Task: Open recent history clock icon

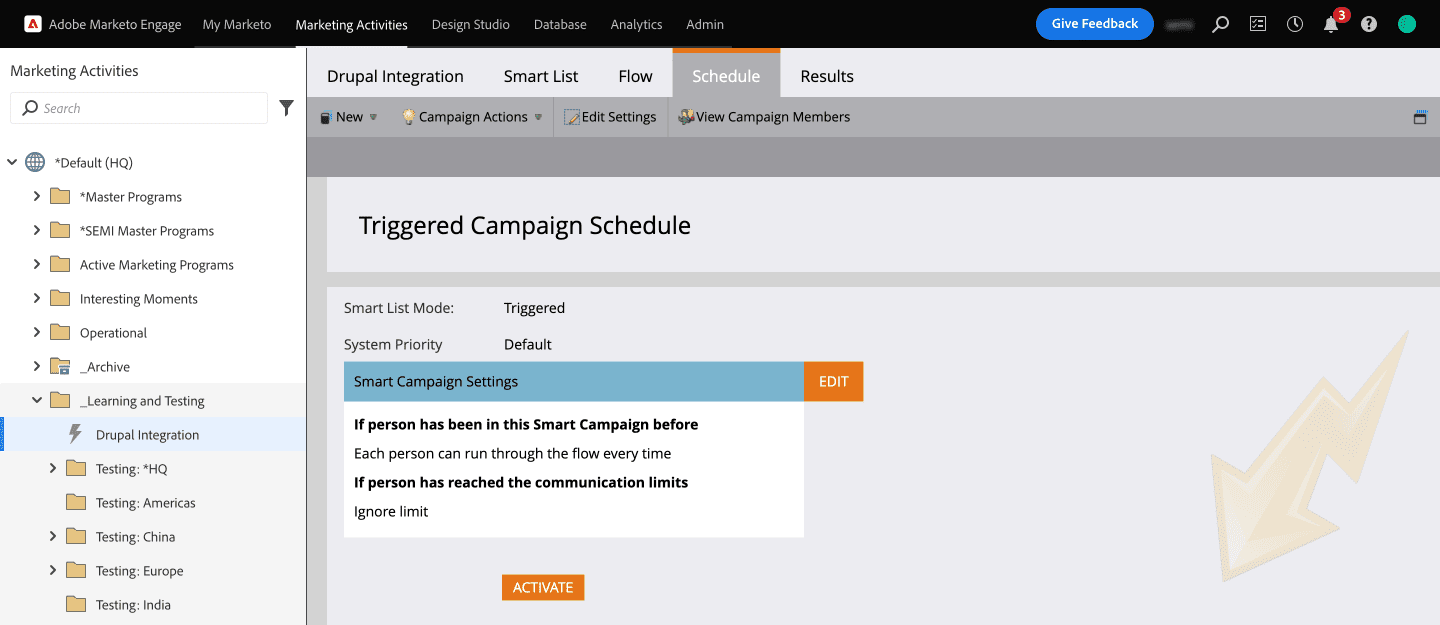Action: pos(1295,24)
